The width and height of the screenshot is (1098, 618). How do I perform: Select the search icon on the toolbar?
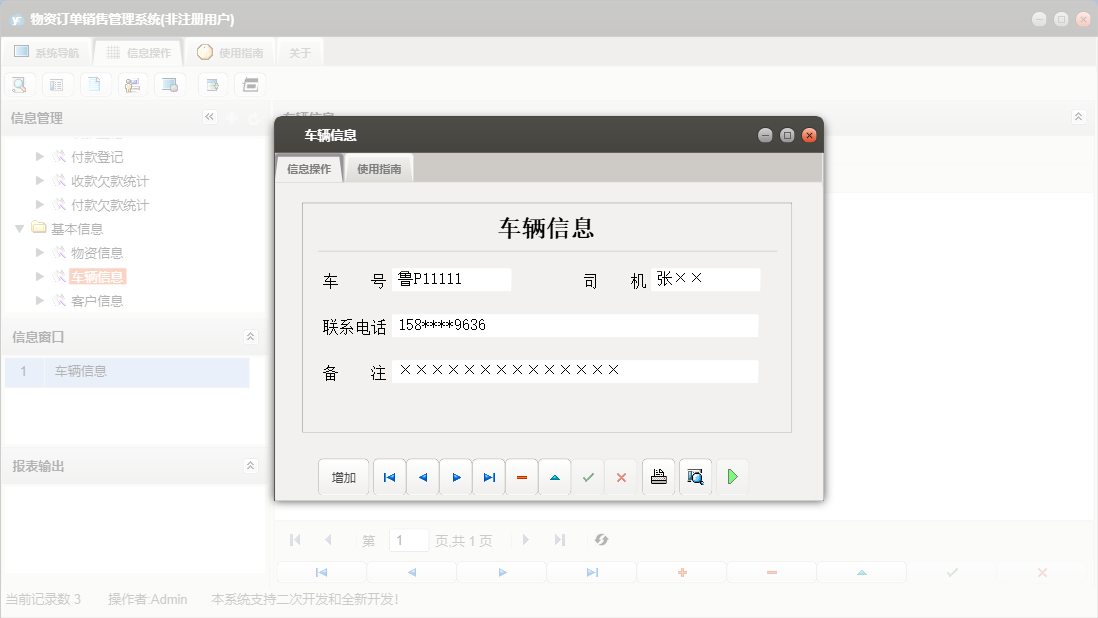pyautogui.click(x=19, y=84)
